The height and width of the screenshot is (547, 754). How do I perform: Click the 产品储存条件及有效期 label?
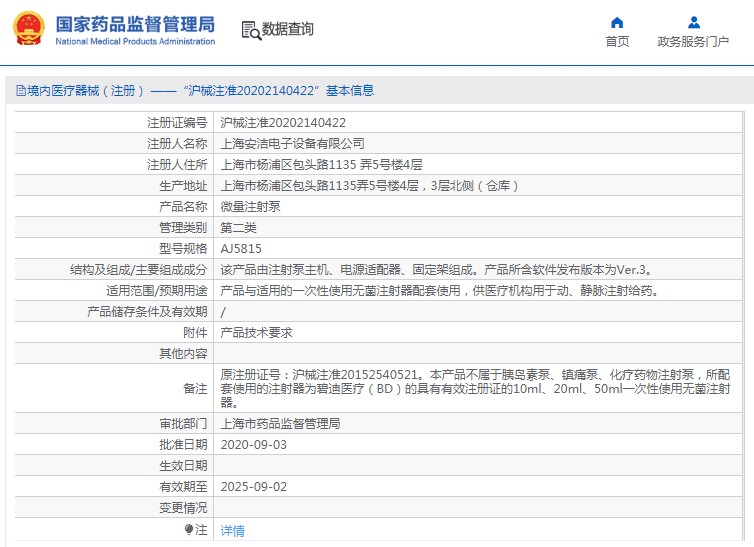click(x=147, y=312)
